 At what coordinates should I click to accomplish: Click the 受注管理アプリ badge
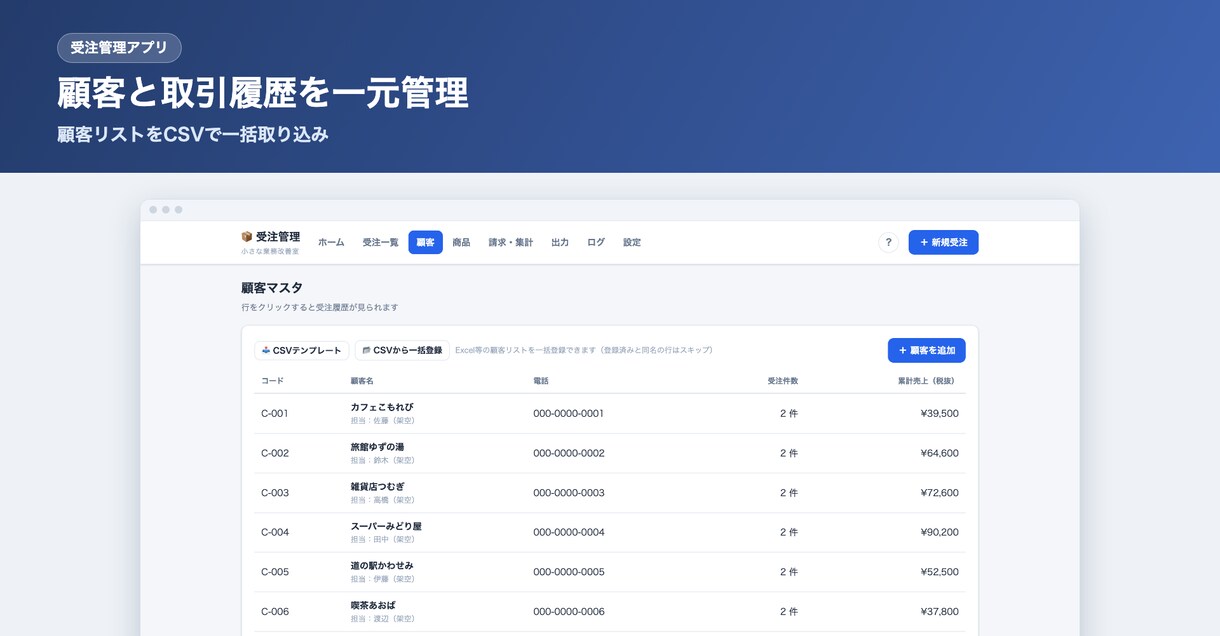tap(119, 48)
